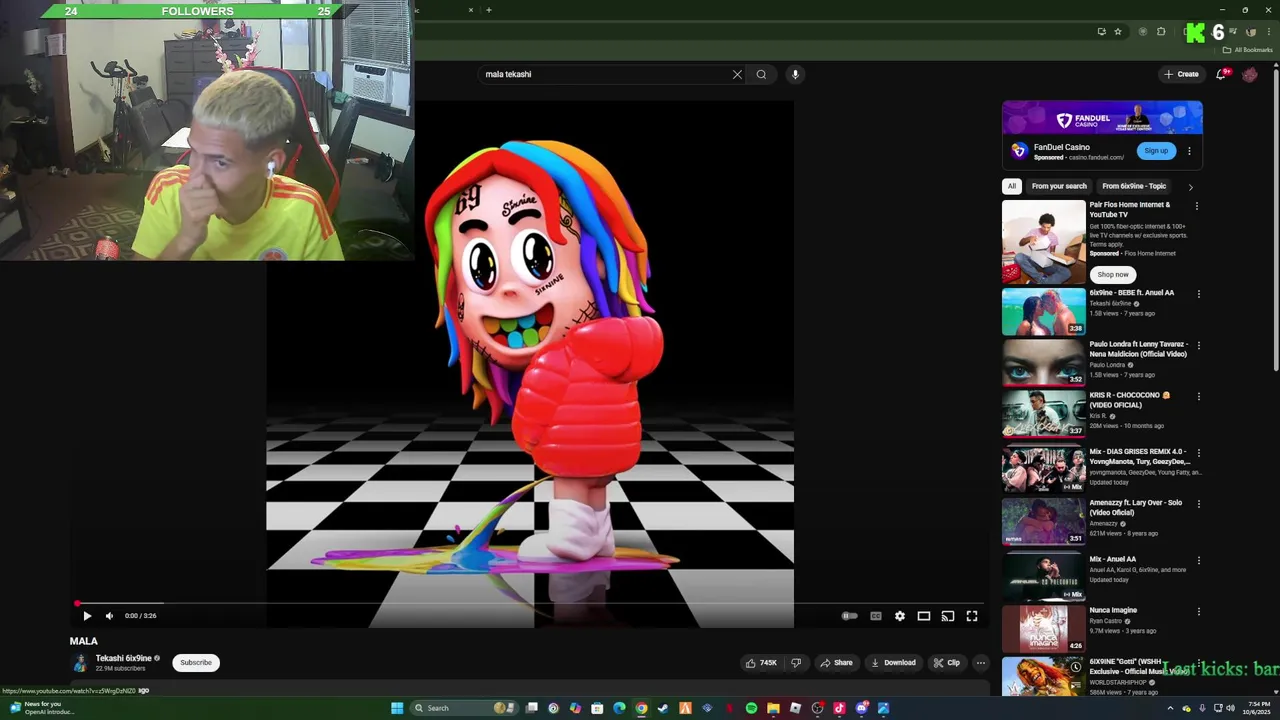Open the 6ix9ine BEBE video thumbnail
This screenshot has width=1280, height=720.
pyautogui.click(x=1043, y=312)
